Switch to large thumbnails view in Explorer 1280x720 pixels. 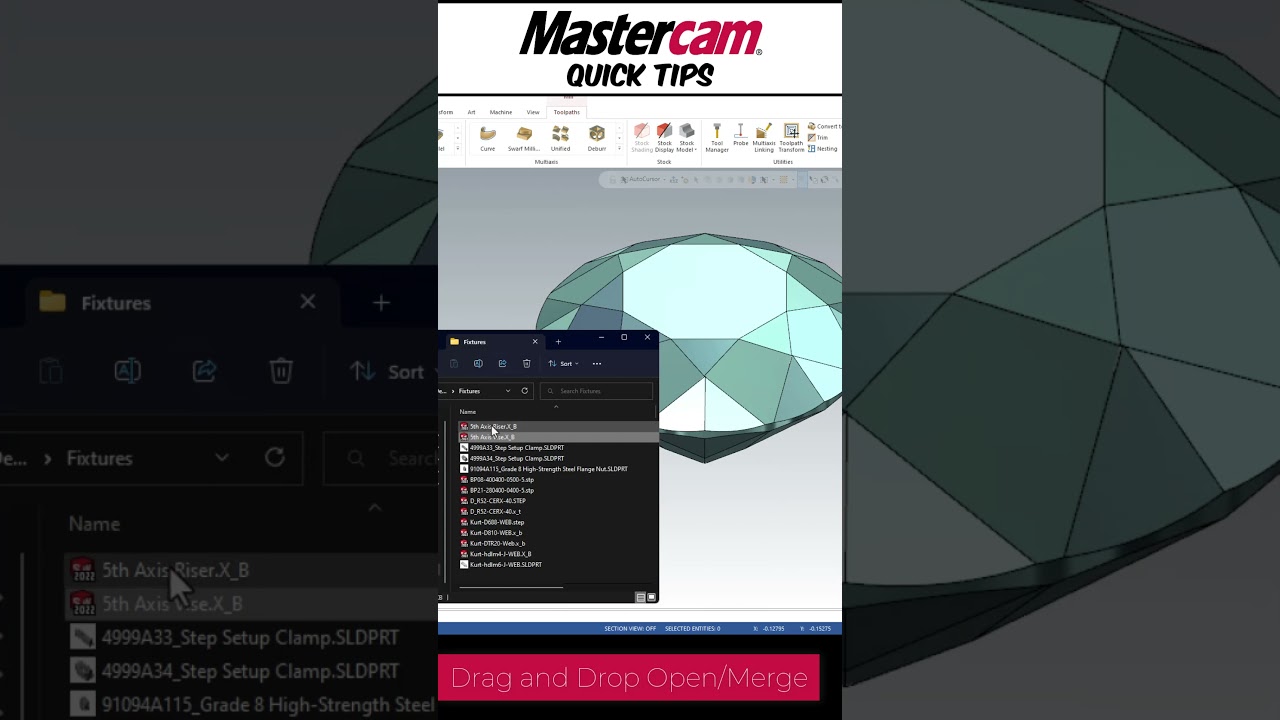651,597
